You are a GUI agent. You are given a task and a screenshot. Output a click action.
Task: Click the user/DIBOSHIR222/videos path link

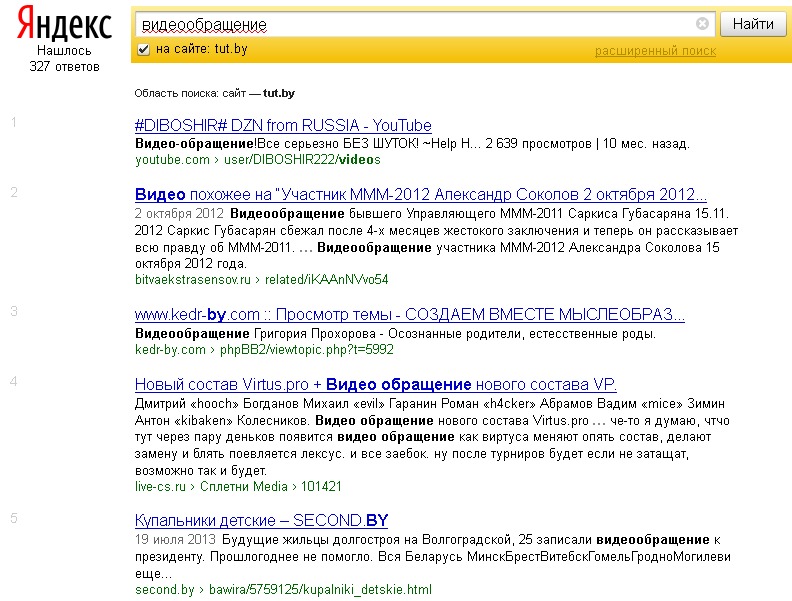click(x=302, y=160)
